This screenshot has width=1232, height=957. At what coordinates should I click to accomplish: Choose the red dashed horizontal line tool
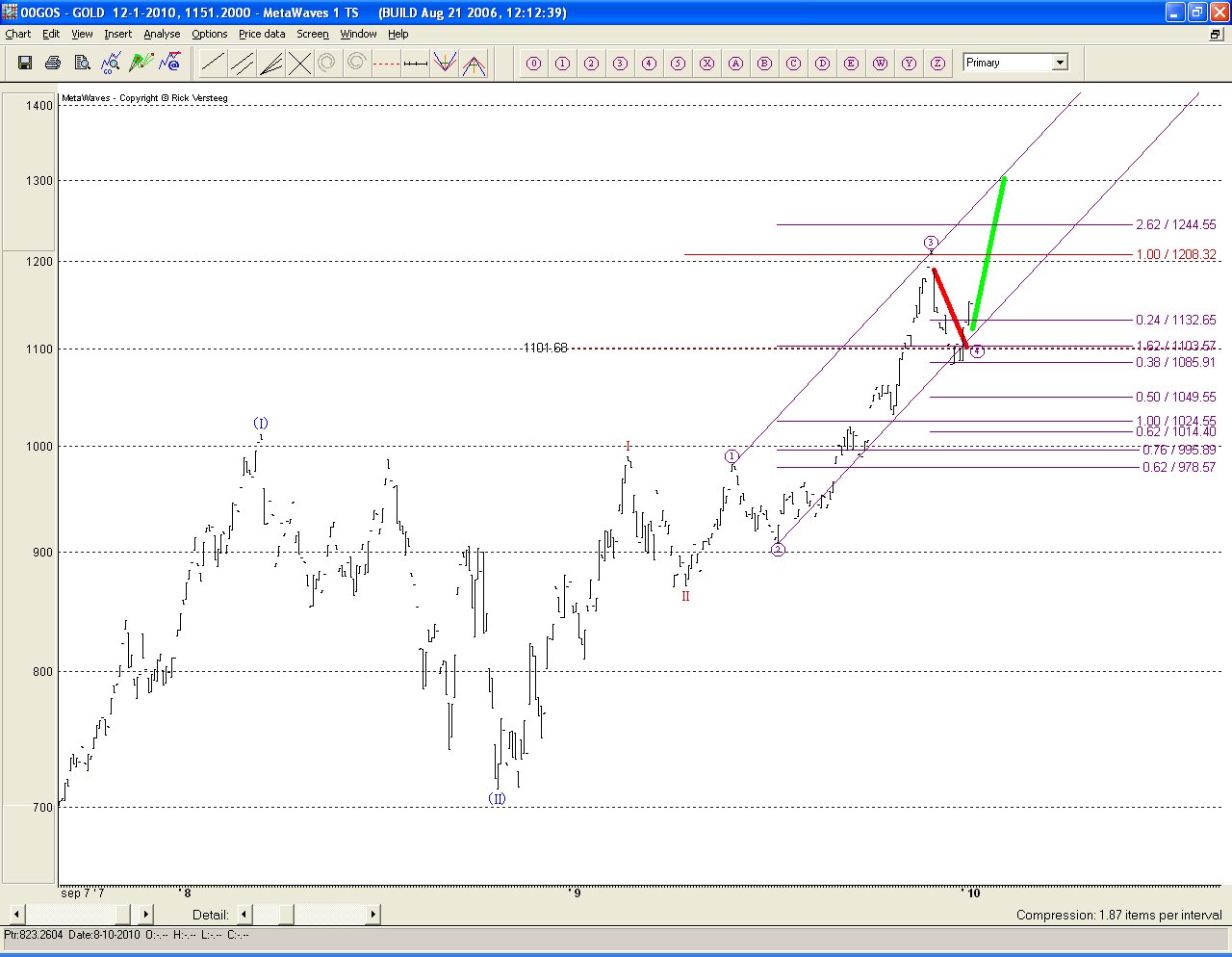(x=386, y=64)
